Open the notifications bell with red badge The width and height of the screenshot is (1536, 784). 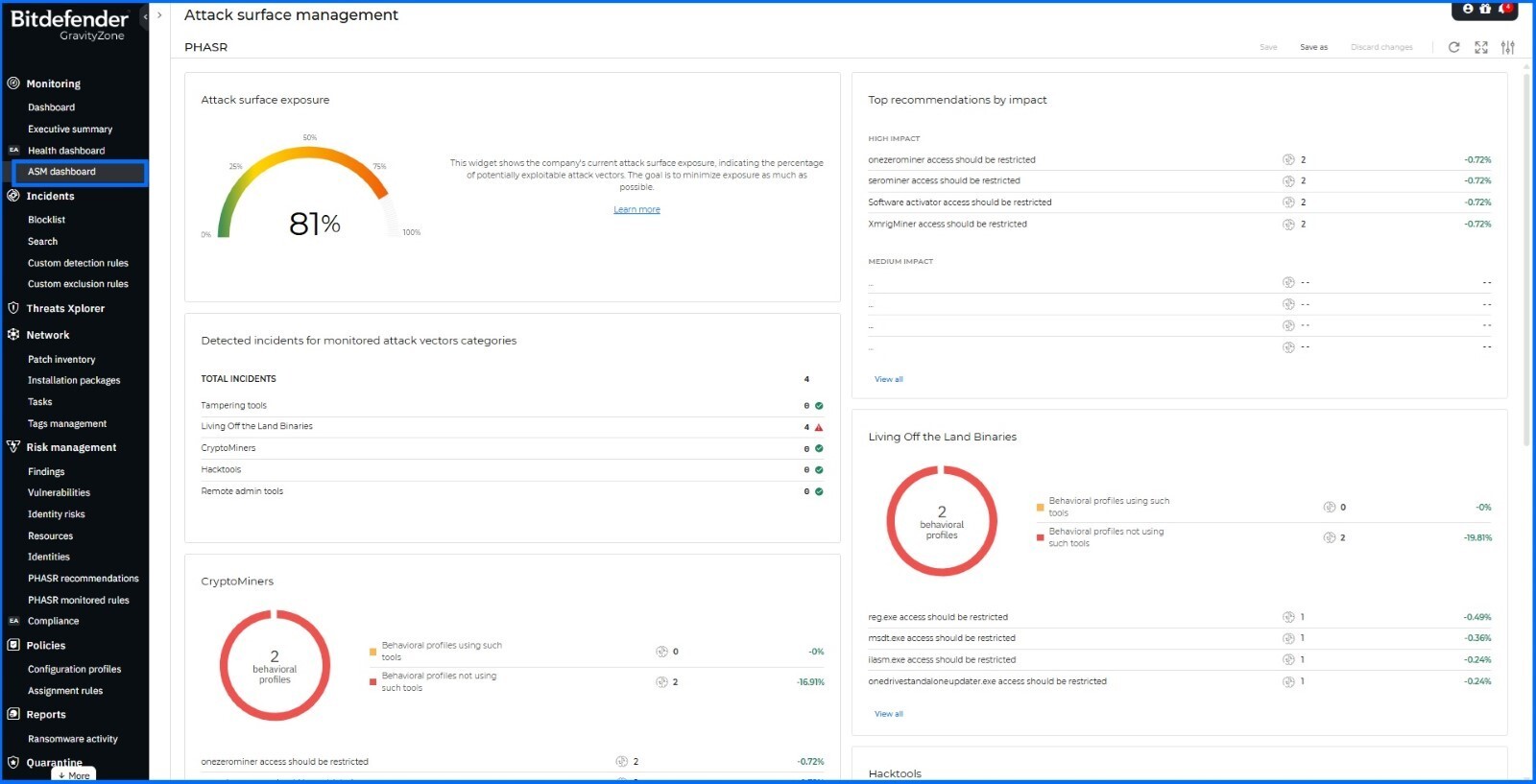pos(1503,9)
